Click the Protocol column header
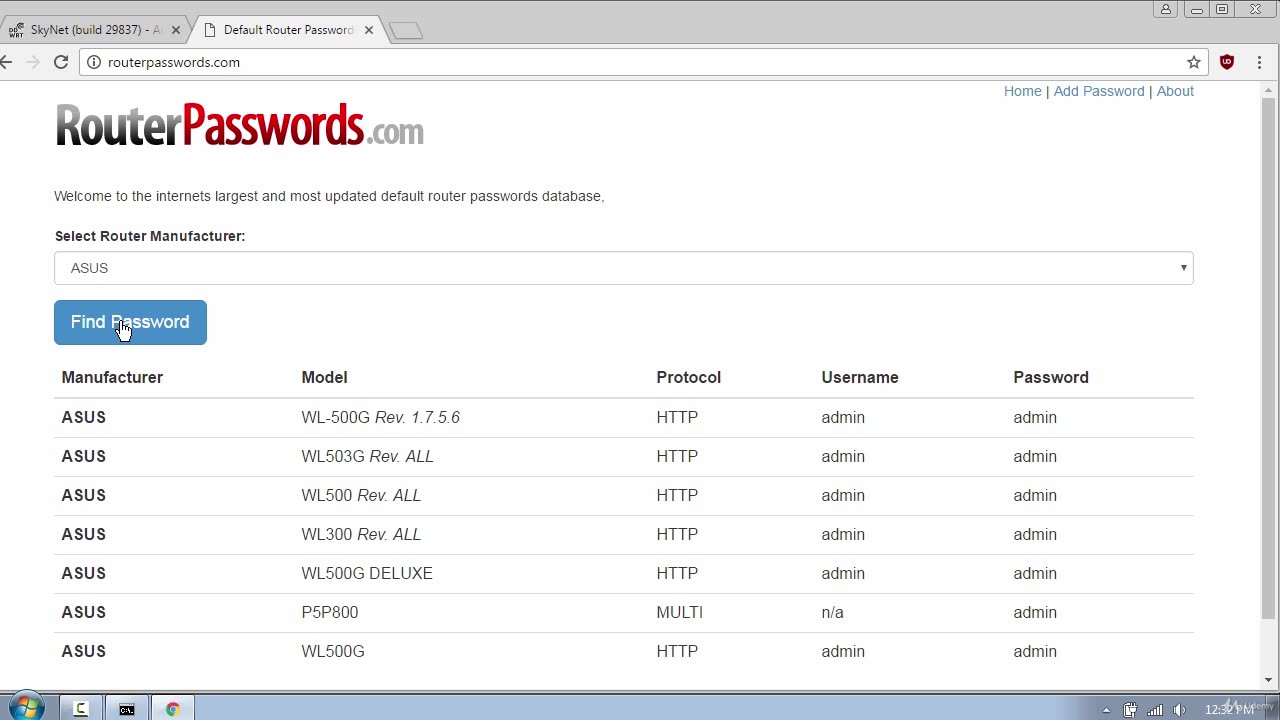 click(x=688, y=377)
